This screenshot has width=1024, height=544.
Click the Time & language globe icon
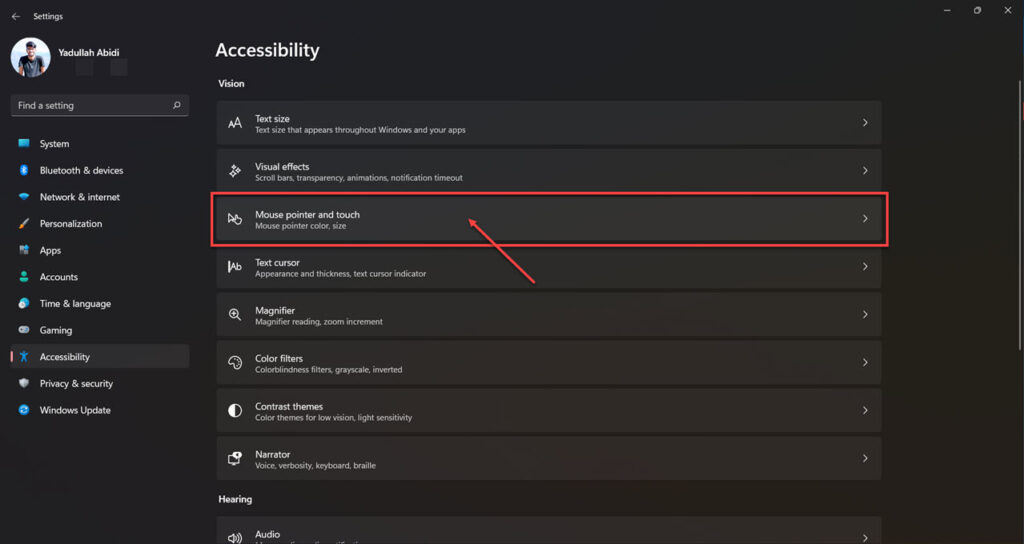point(24,304)
